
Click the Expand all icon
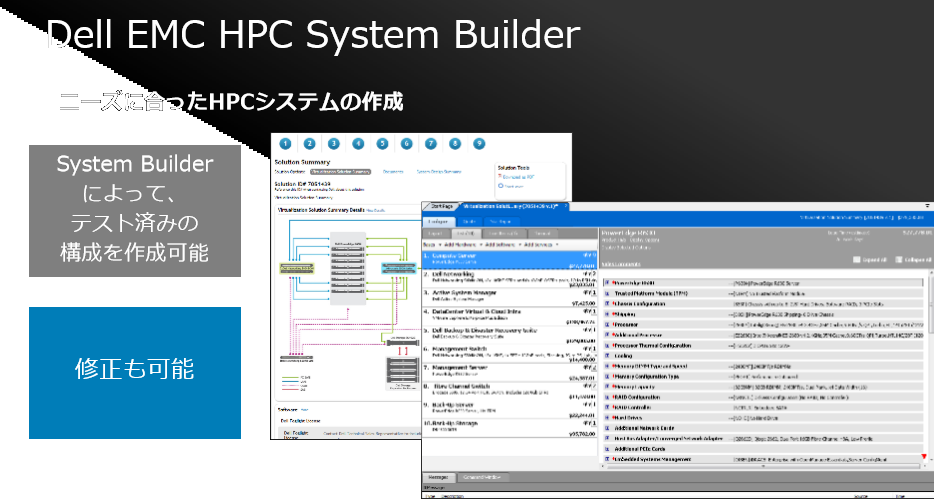pos(857,260)
